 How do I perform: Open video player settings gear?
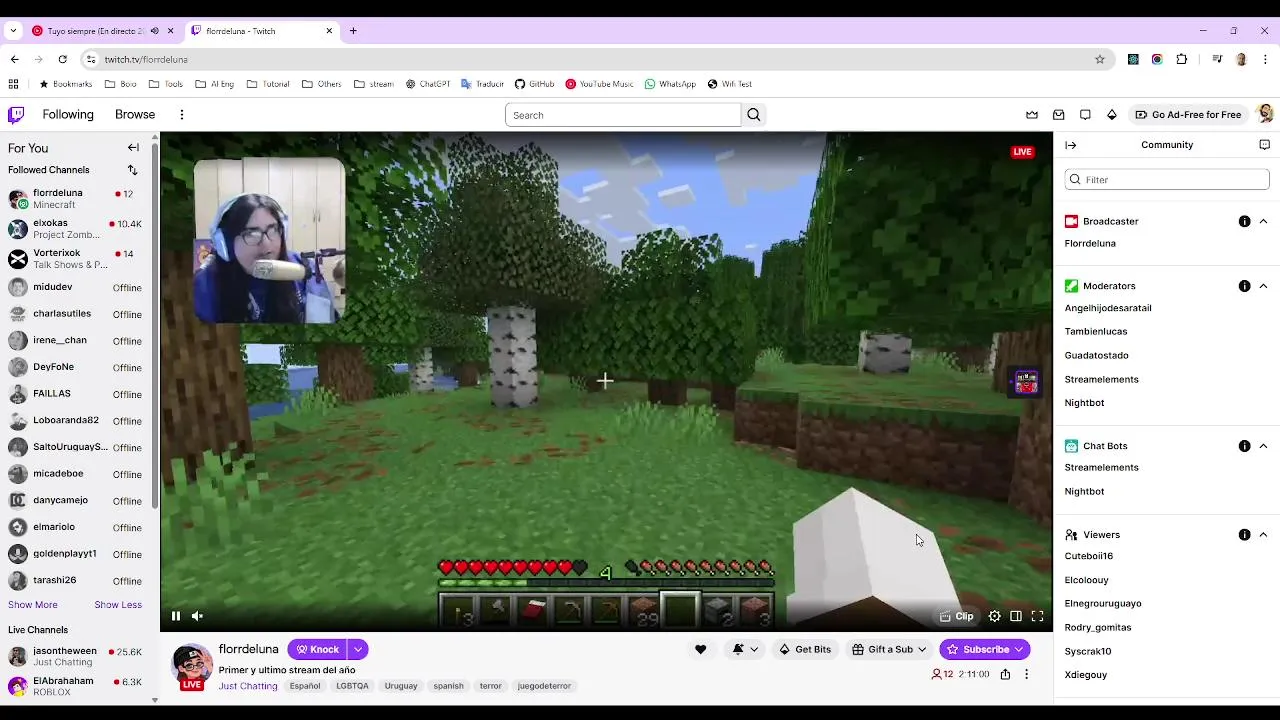click(x=994, y=617)
